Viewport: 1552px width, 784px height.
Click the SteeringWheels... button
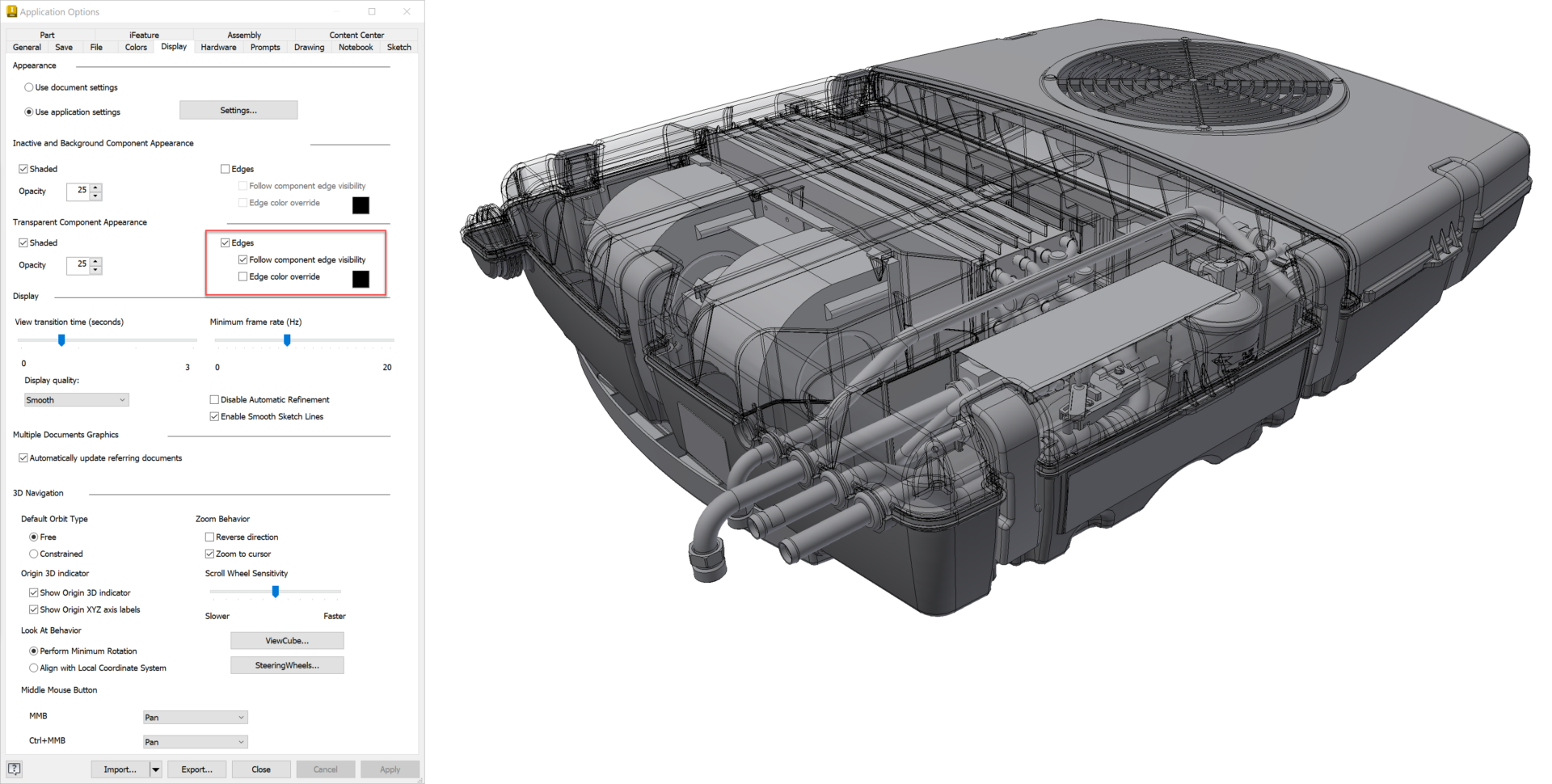coord(287,666)
